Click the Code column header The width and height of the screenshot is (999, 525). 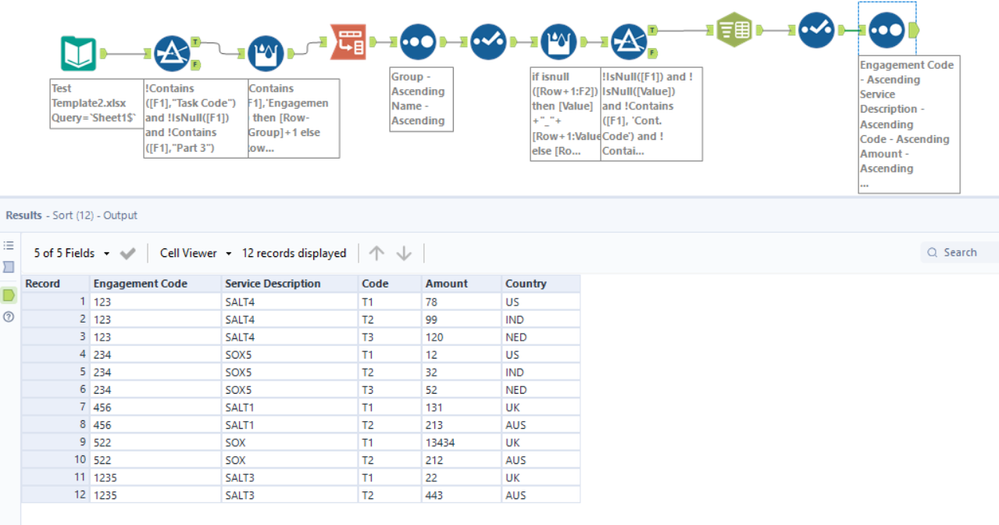click(x=389, y=284)
